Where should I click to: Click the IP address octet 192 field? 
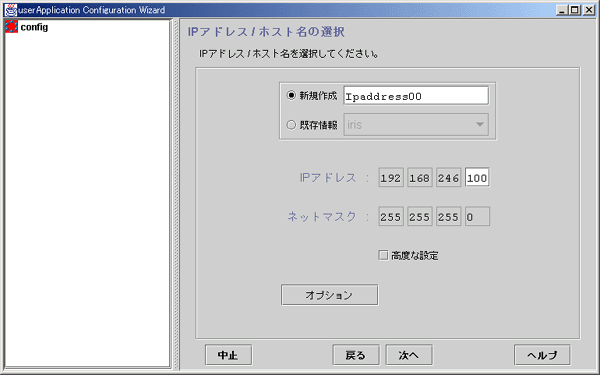tap(391, 178)
